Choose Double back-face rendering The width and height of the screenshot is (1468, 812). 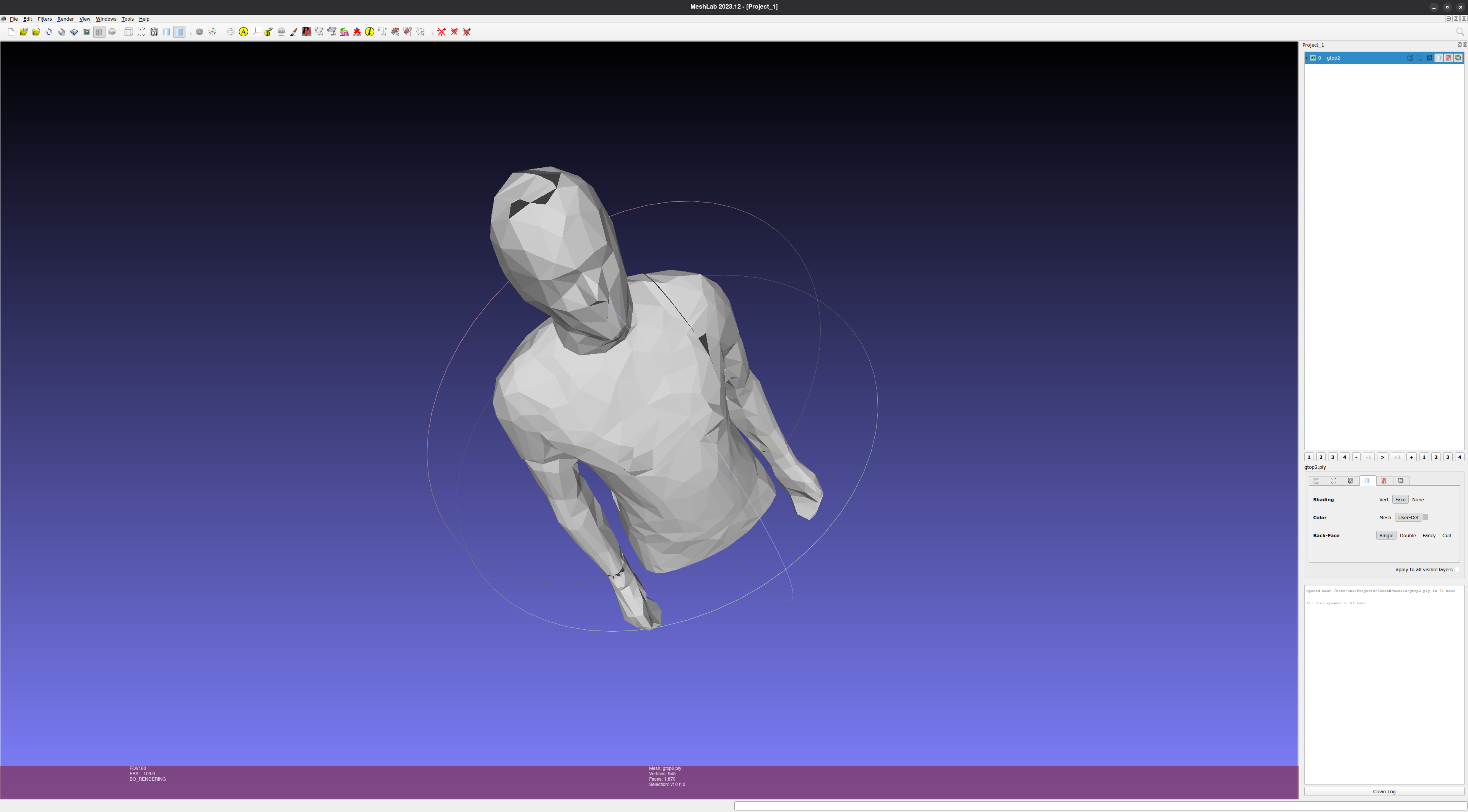1408,535
